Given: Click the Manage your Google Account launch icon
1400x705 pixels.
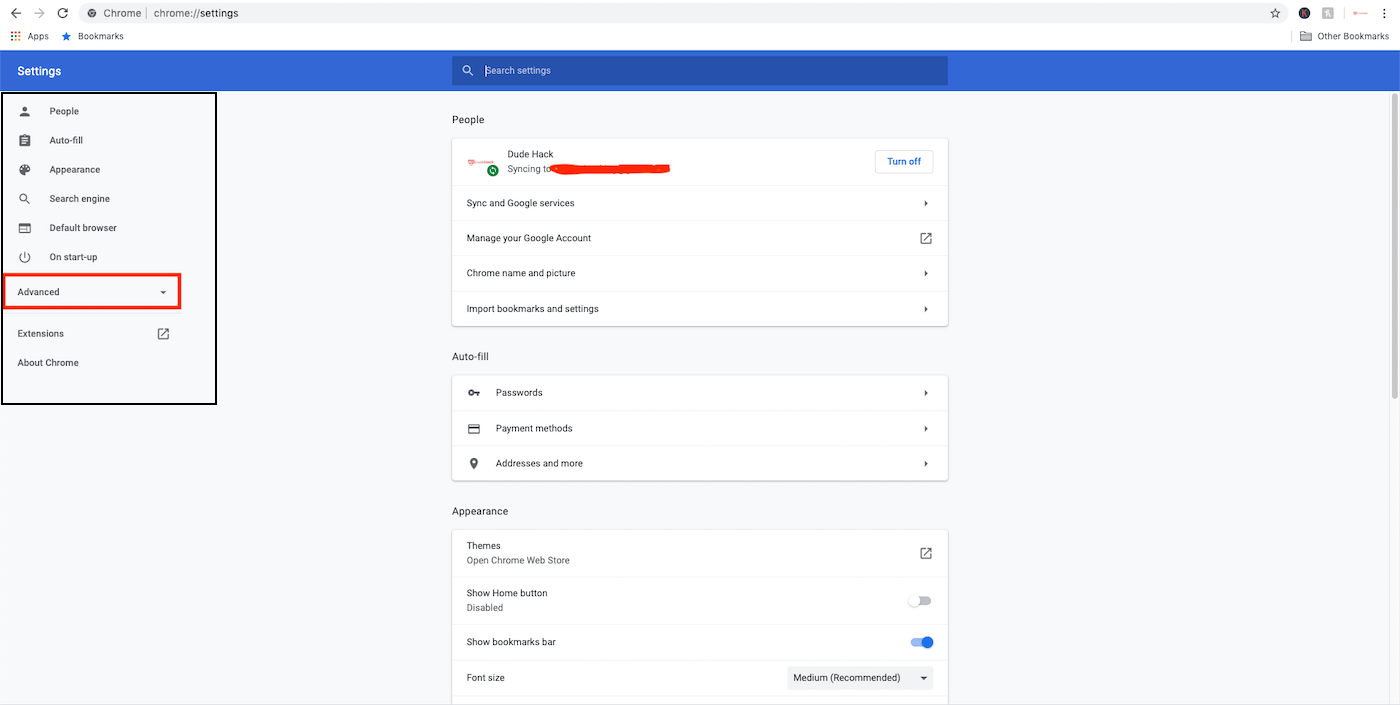Looking at the screenshot, I should (x=925, y=238).
